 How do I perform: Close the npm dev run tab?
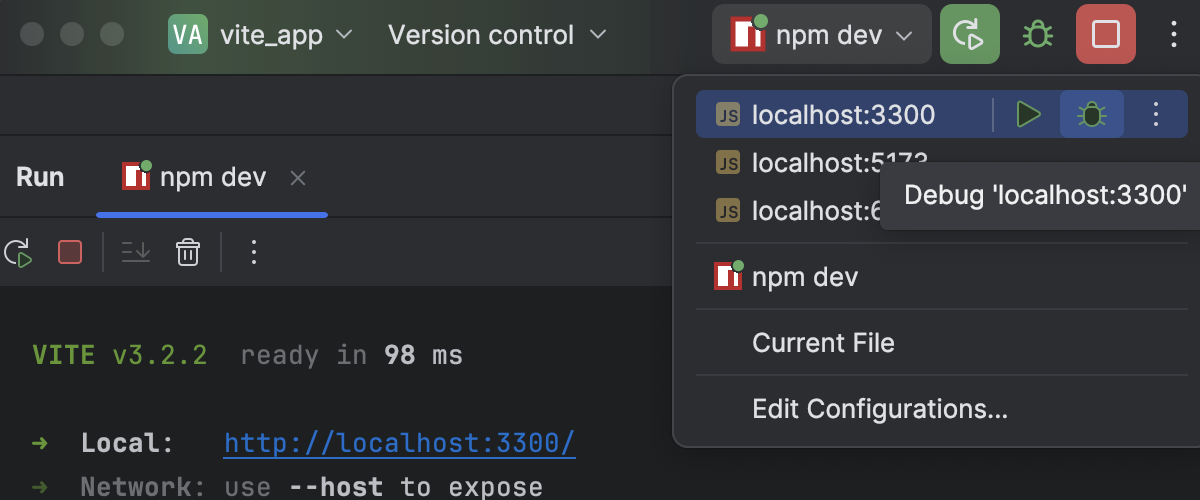coord(297,178)
